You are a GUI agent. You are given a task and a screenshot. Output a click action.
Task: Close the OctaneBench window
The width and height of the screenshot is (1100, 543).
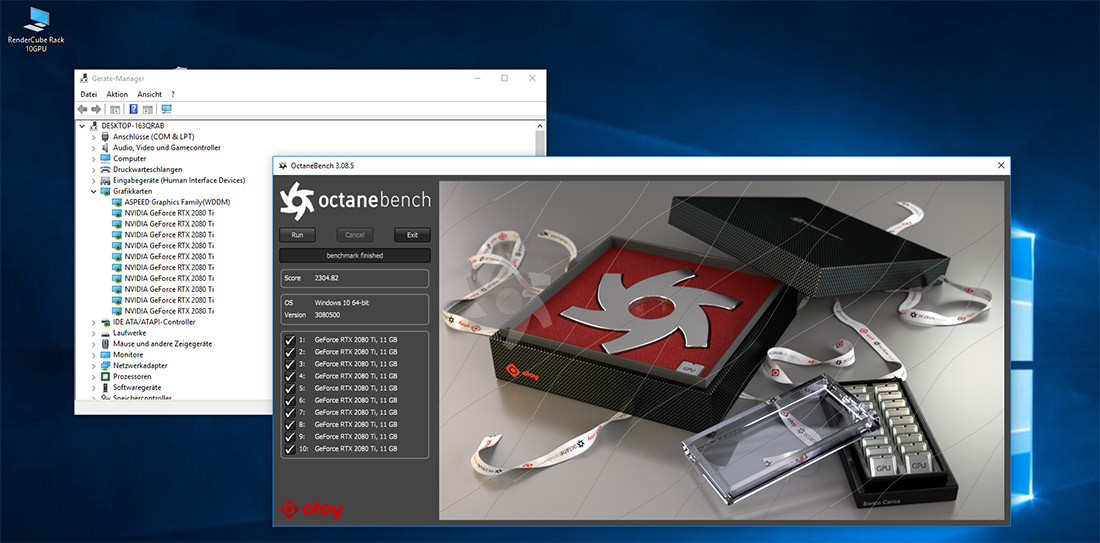click(1001, 166)
